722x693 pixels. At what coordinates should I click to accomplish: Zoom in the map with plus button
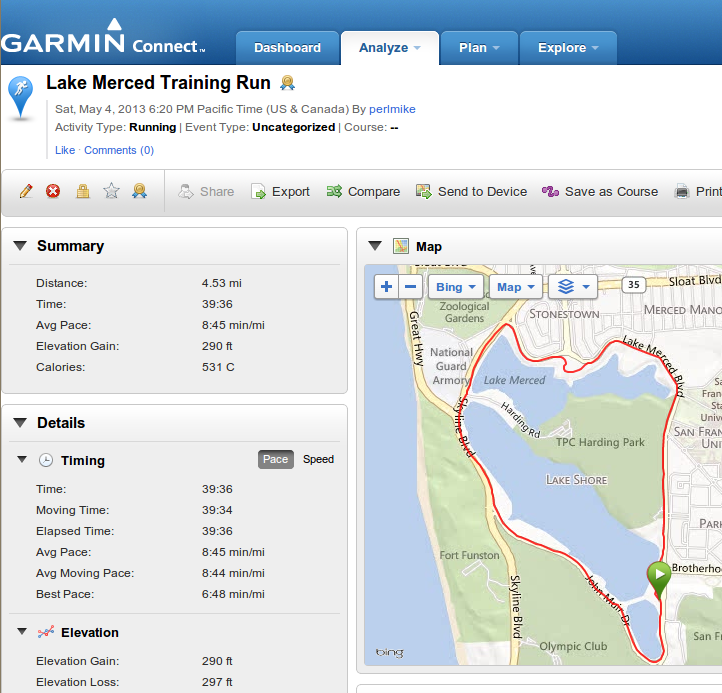click(x=386, y=287)
